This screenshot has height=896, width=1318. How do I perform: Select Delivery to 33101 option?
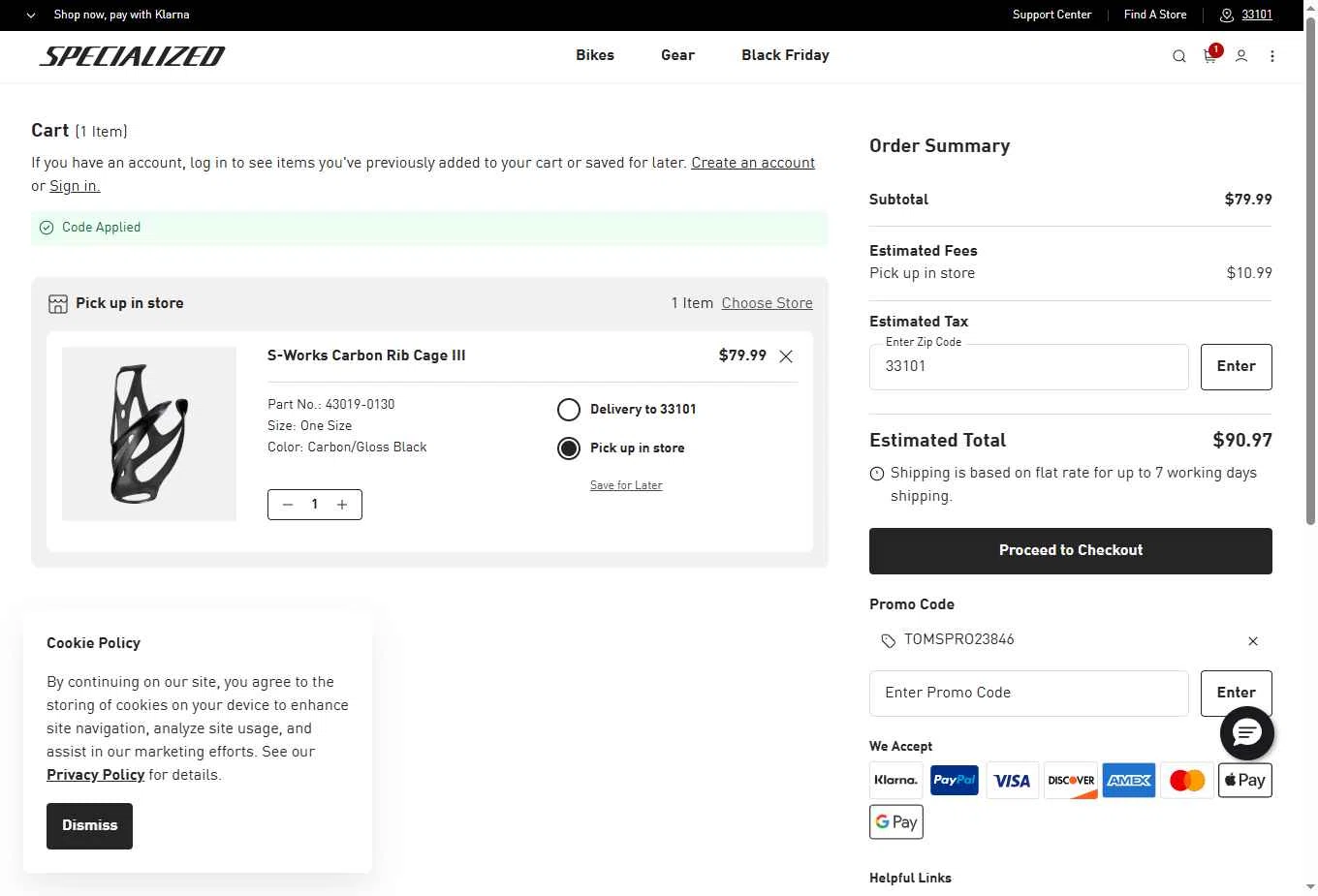click(x=569, y=410)
